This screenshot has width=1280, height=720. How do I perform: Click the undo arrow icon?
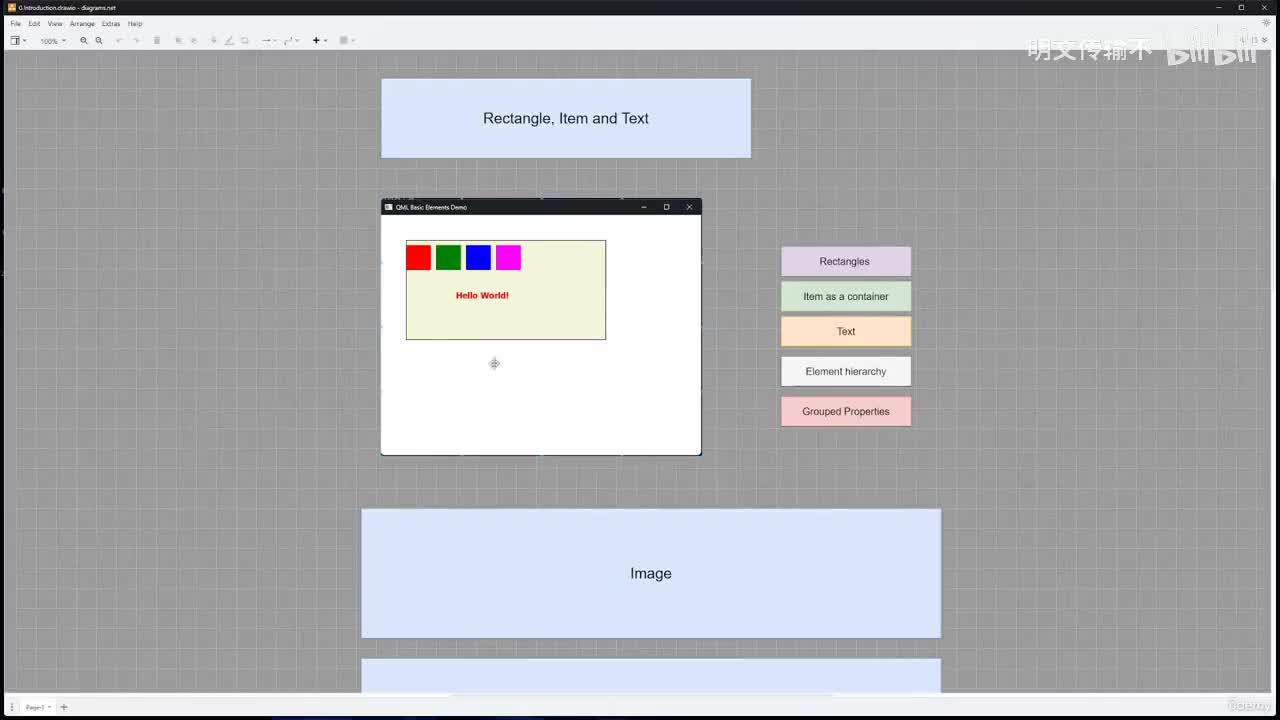(119, 41)
